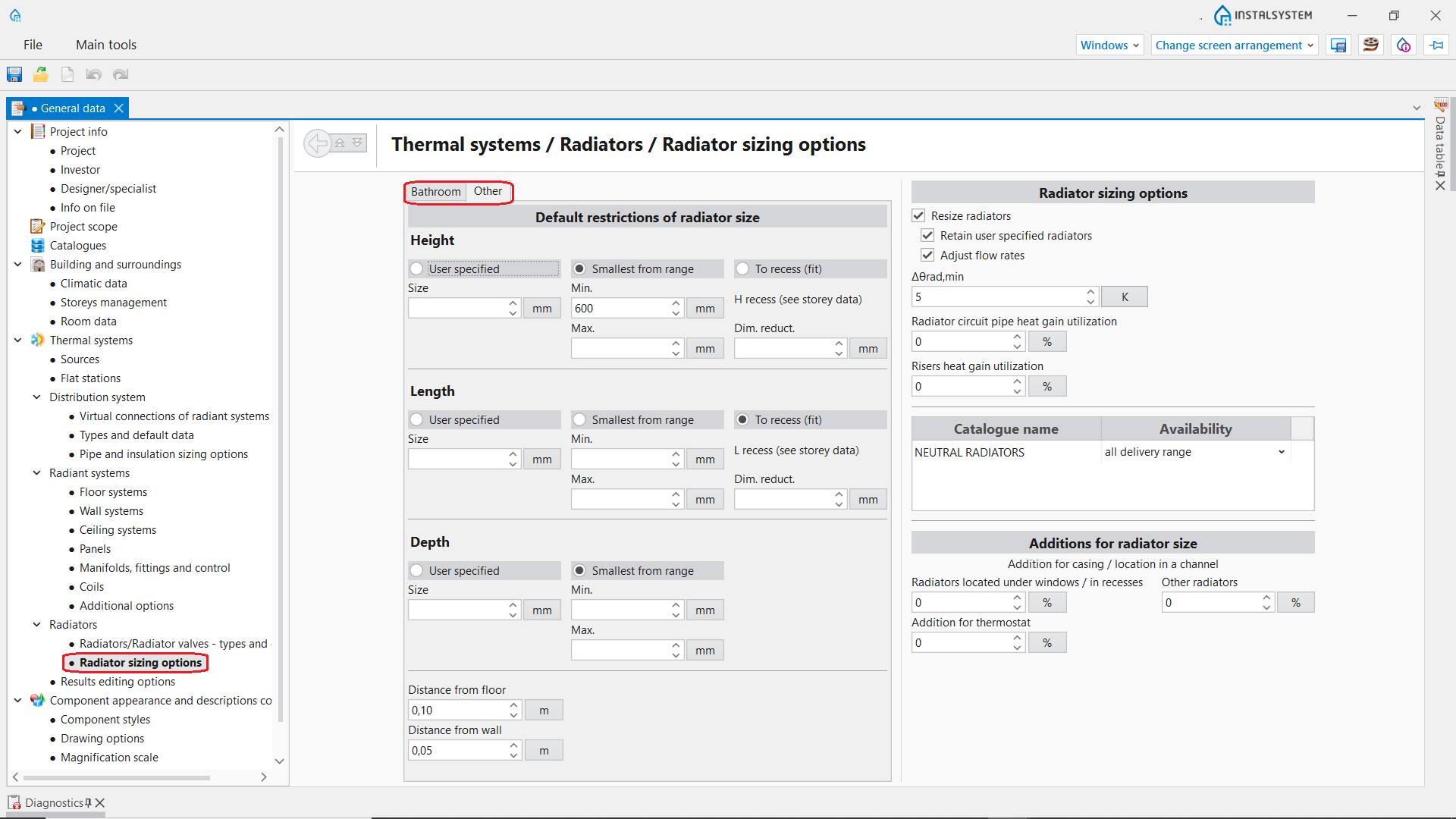
Task: Open the Diagnostics panel tab
Action: pyautogui.click(x=54, y=802)
